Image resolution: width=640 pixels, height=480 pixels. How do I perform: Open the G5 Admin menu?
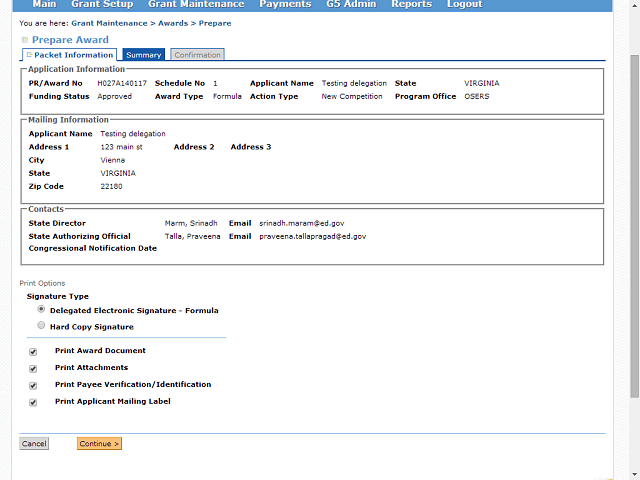coord(351,5)
